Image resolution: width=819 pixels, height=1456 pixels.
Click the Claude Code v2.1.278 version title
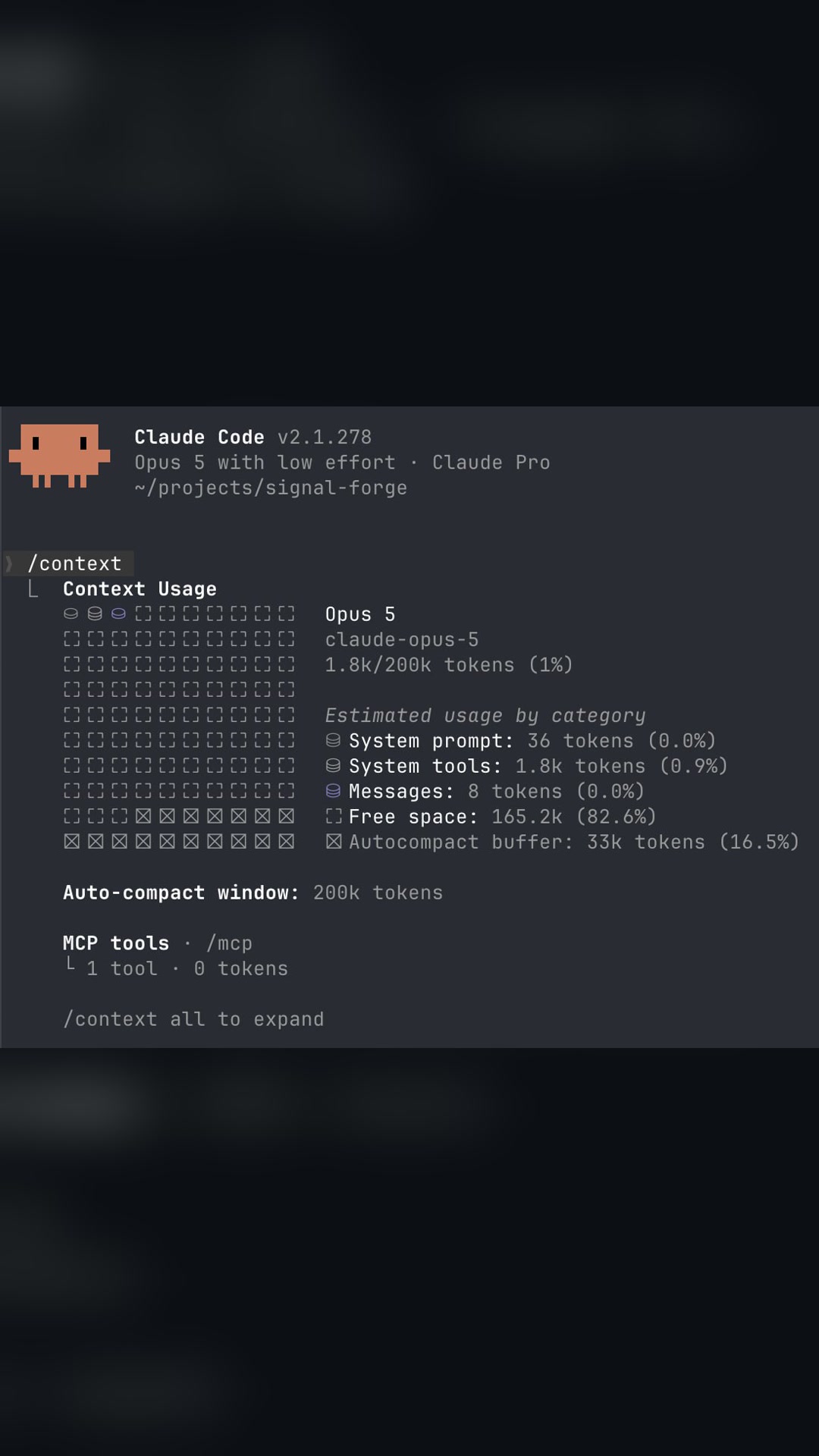[253, 438]
